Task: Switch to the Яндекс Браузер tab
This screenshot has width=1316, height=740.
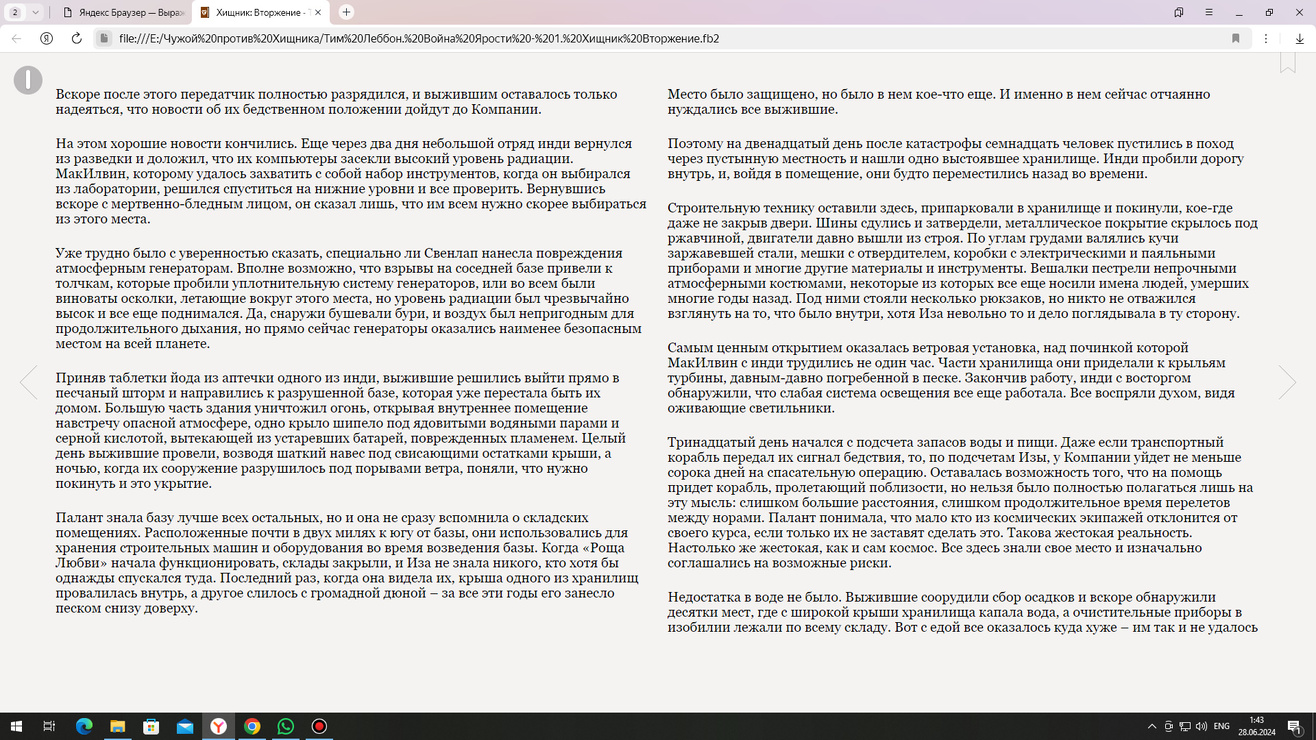Action: (x=122, y=12)
